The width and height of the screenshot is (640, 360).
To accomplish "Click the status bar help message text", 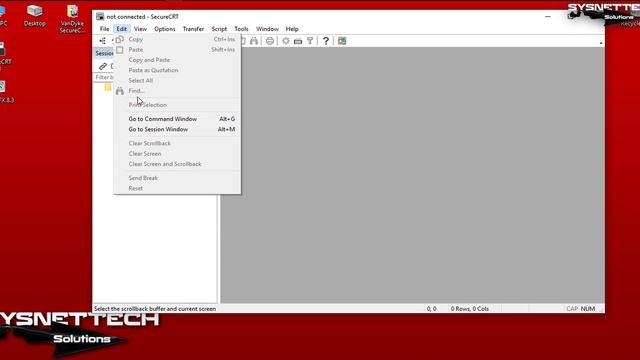I will (x=155, y=309).
